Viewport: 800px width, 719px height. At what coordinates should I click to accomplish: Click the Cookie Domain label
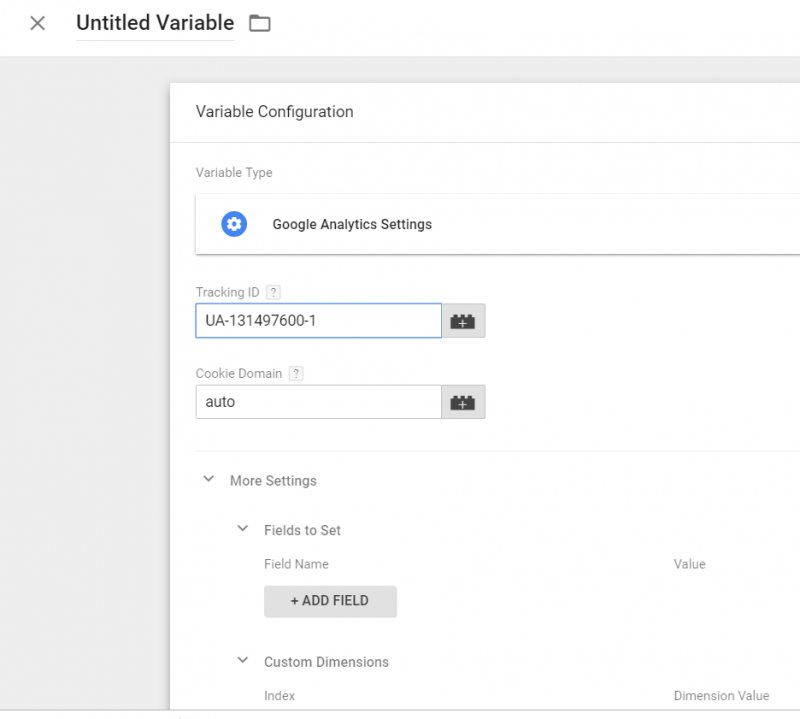pyautogui.click(x=239, y=374)
